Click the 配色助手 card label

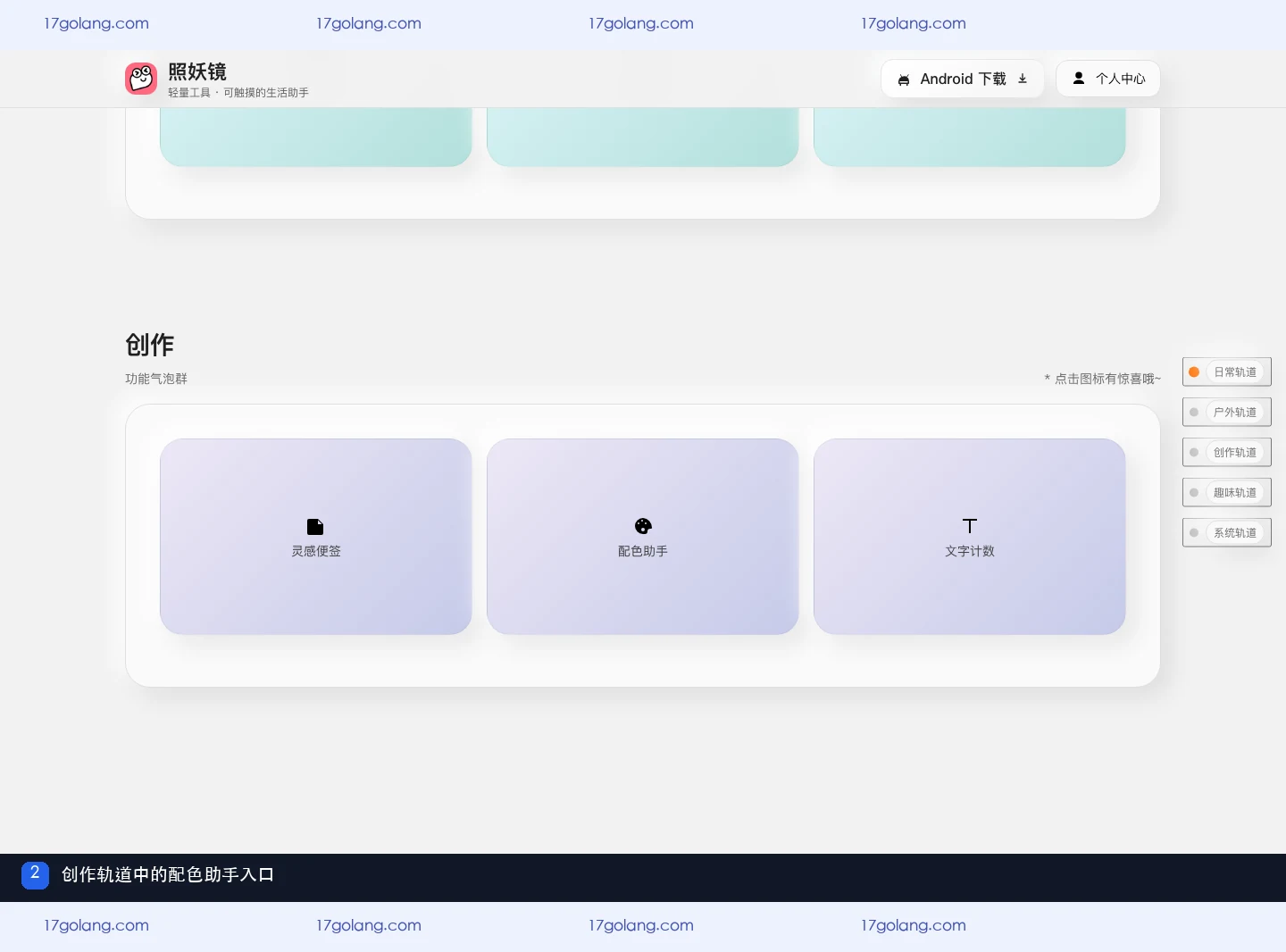643,551
